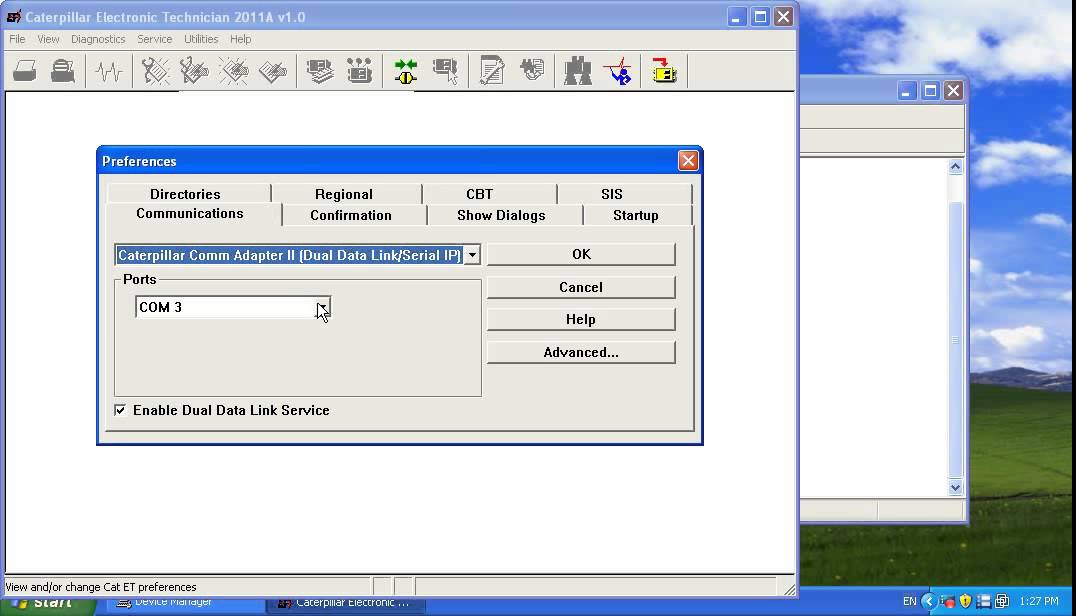Click the Print toolbar icon

pyautogui.click(x=25, y=71)
